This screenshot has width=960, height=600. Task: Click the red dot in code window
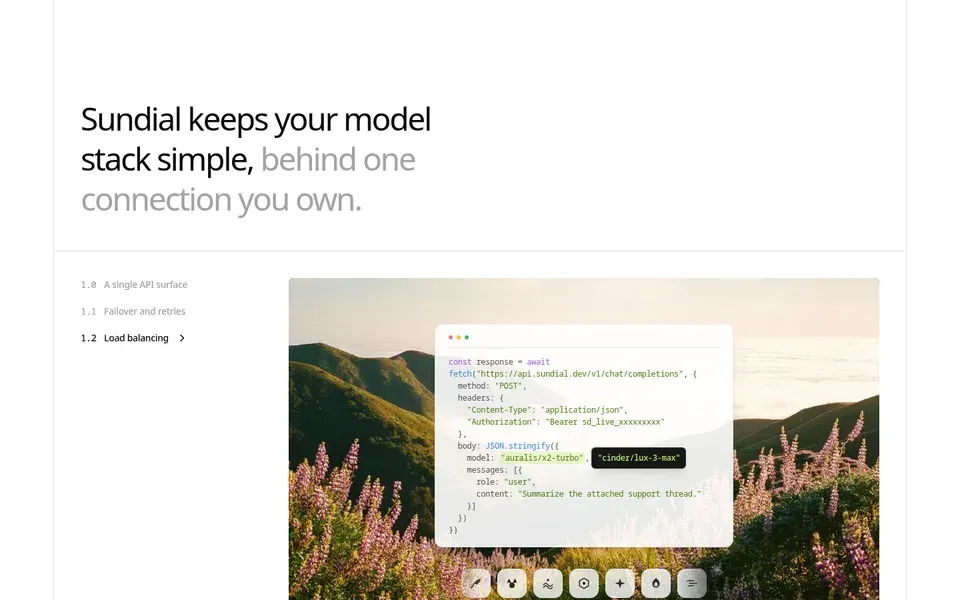(x=451, y=337)
